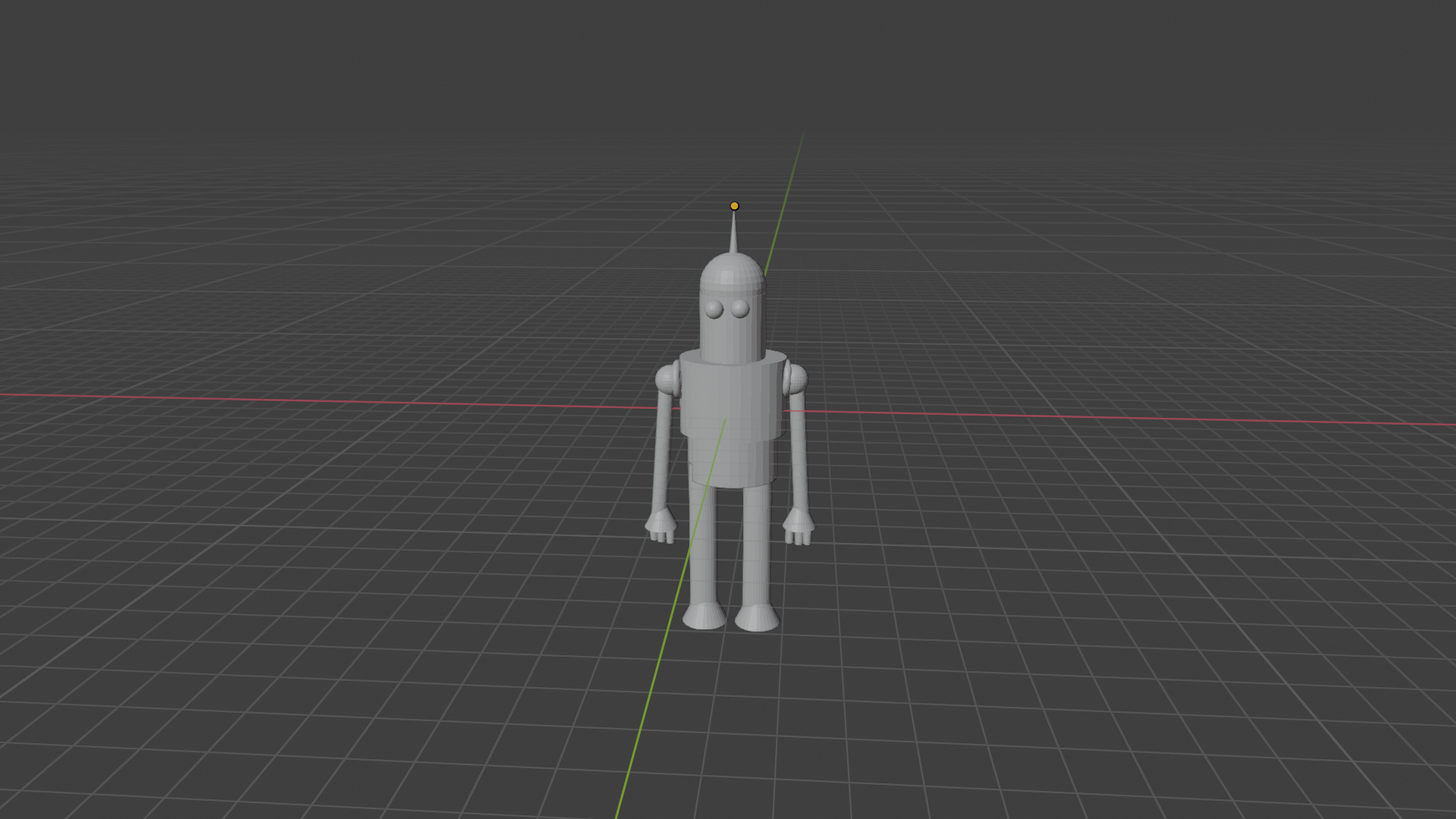The image size is (1456, 819).
Task: Click the domed top of the robot's head
Action: tap(732, 273)
